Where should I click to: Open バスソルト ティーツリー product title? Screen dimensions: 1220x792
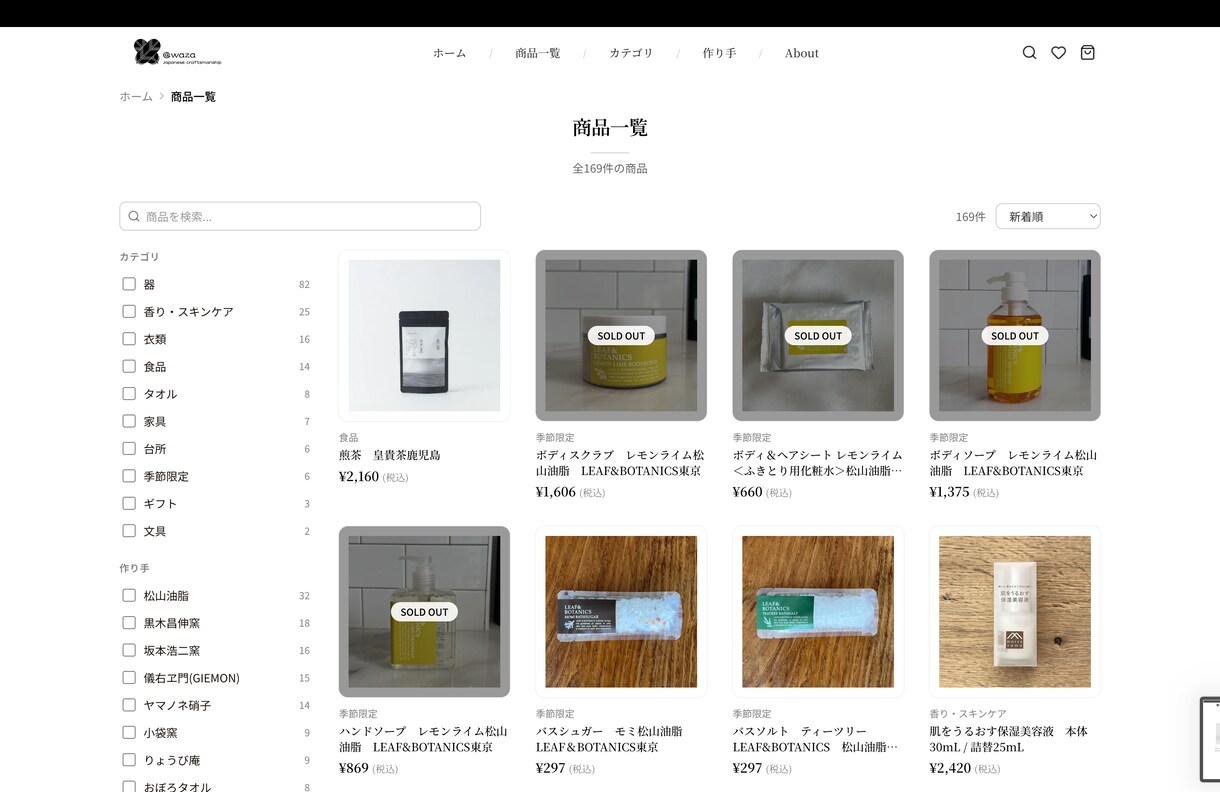tap(815, 739)
